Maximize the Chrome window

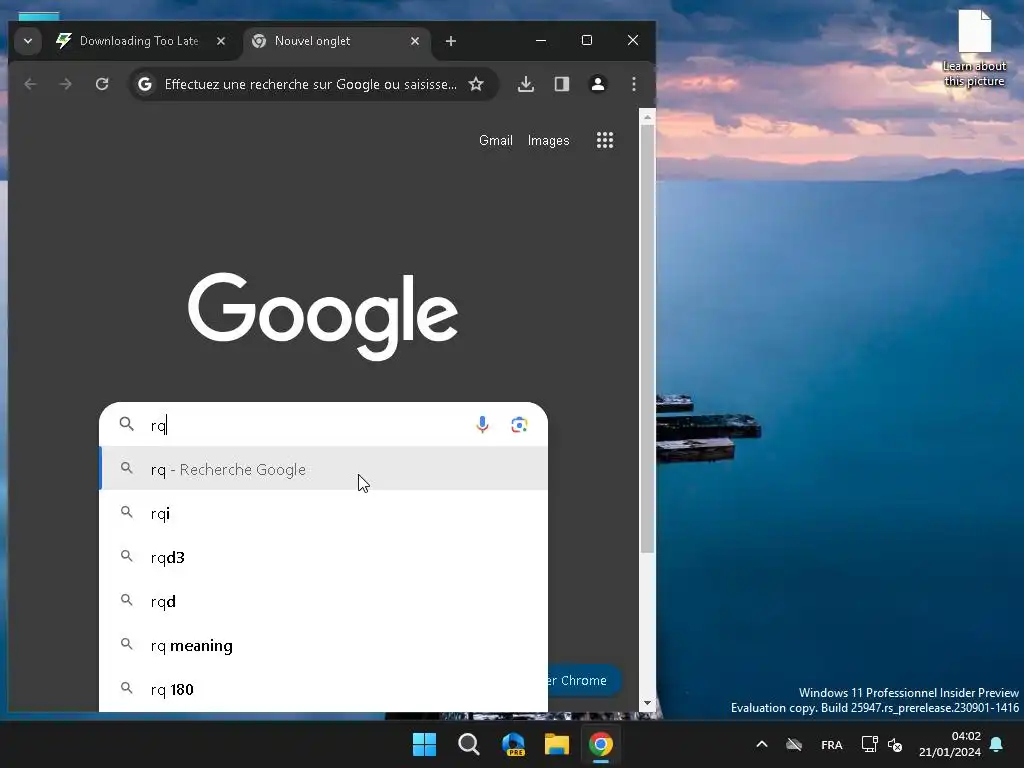point(586,40)
